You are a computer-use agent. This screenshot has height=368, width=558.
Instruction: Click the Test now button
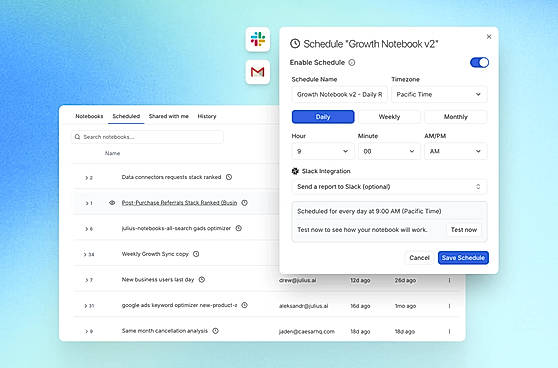(x=464, y=230)
